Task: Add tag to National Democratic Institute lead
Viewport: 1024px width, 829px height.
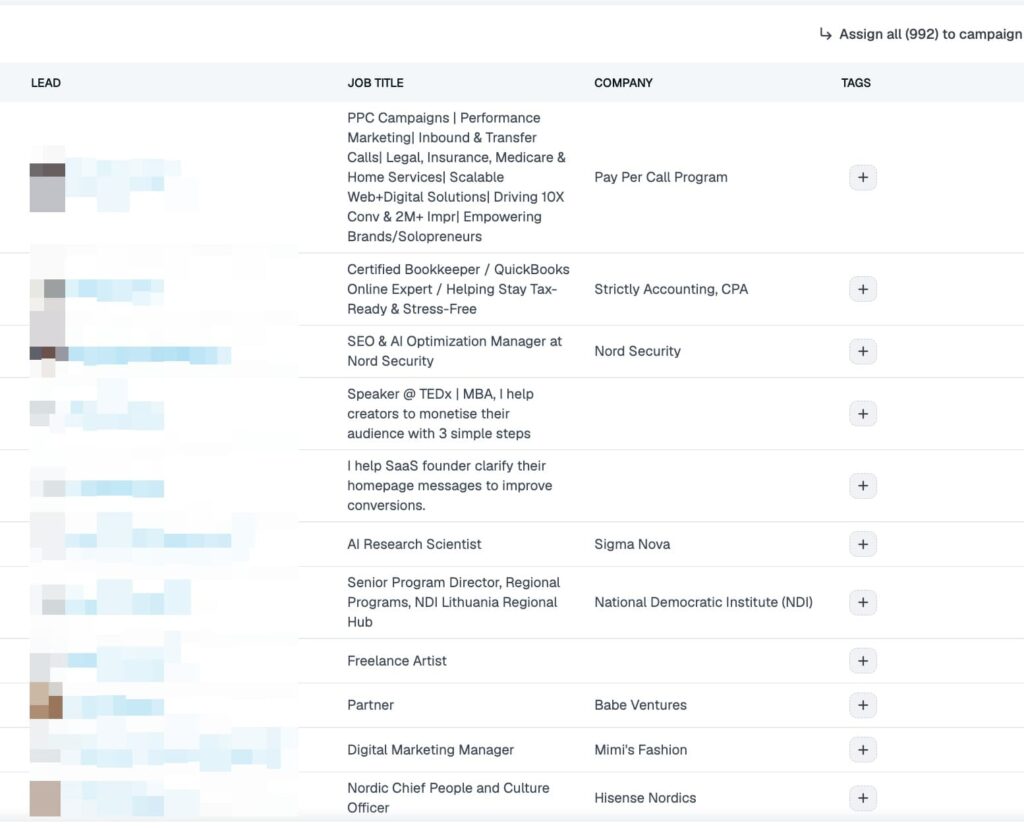Action: pos(863,602)
